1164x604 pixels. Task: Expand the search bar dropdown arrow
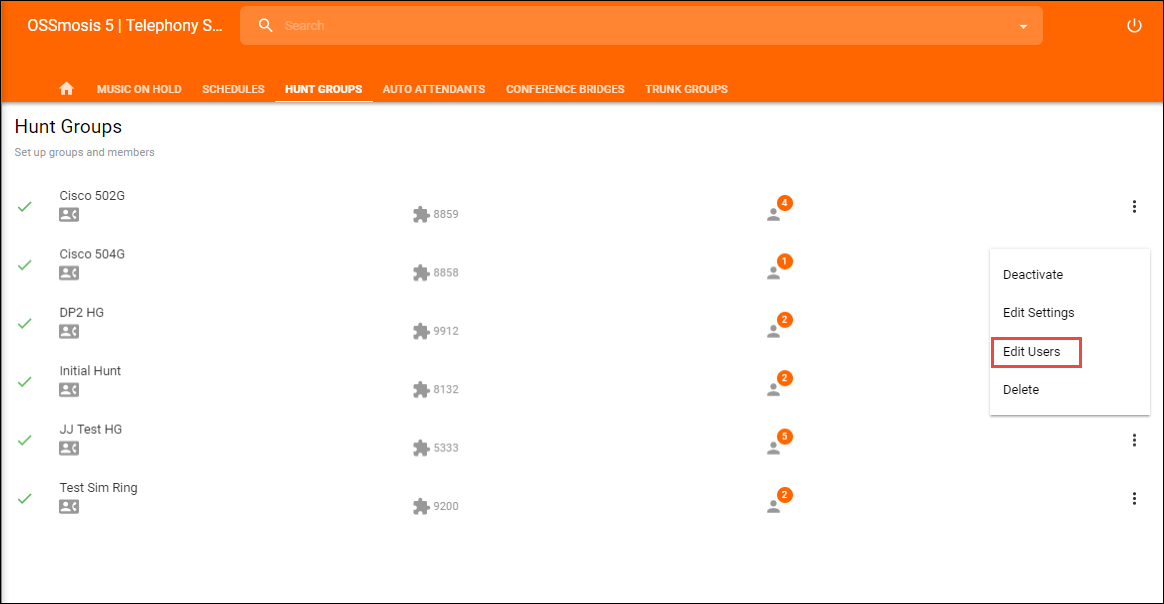pyautogui.click(x=1023, y=27)
